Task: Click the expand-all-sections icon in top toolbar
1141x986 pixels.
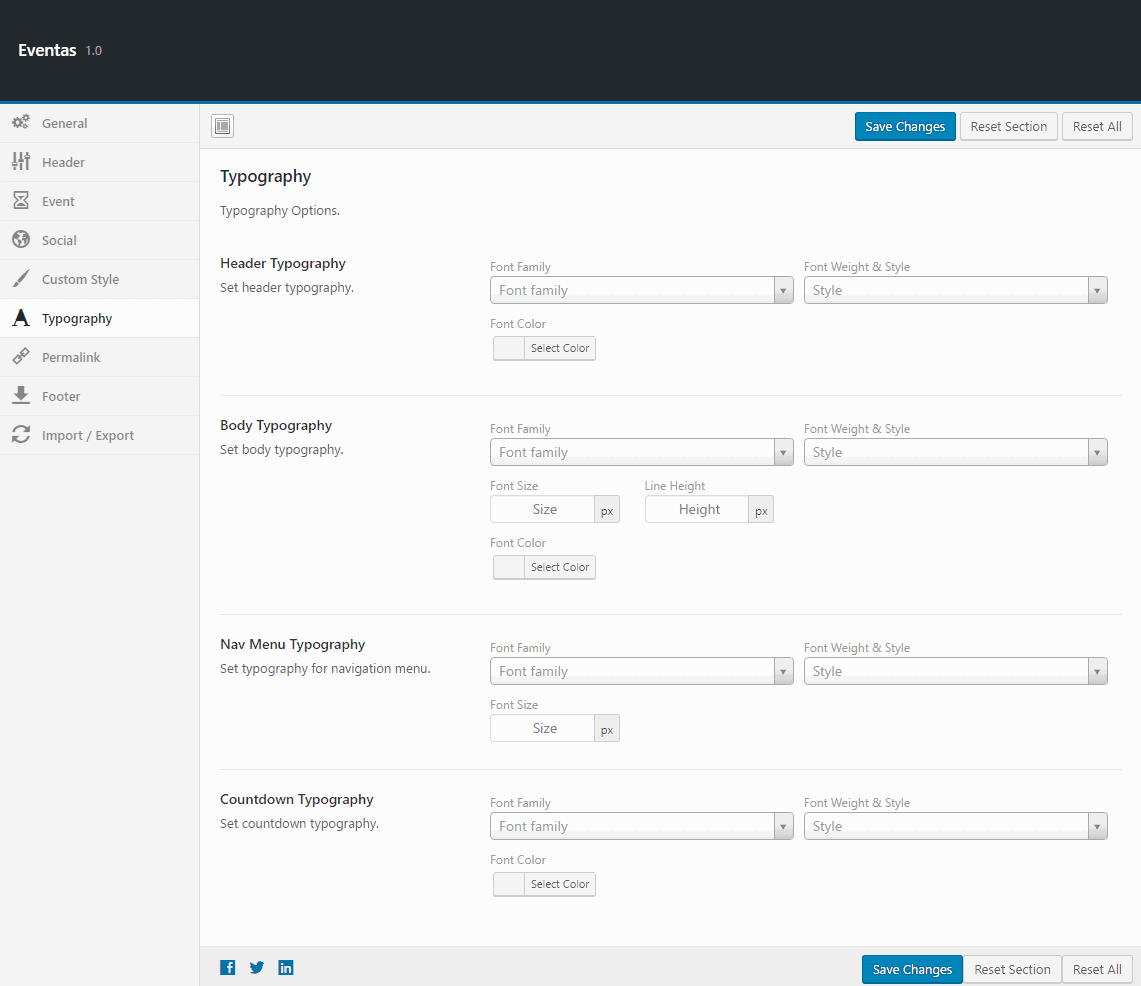Action: pos(222,126)
